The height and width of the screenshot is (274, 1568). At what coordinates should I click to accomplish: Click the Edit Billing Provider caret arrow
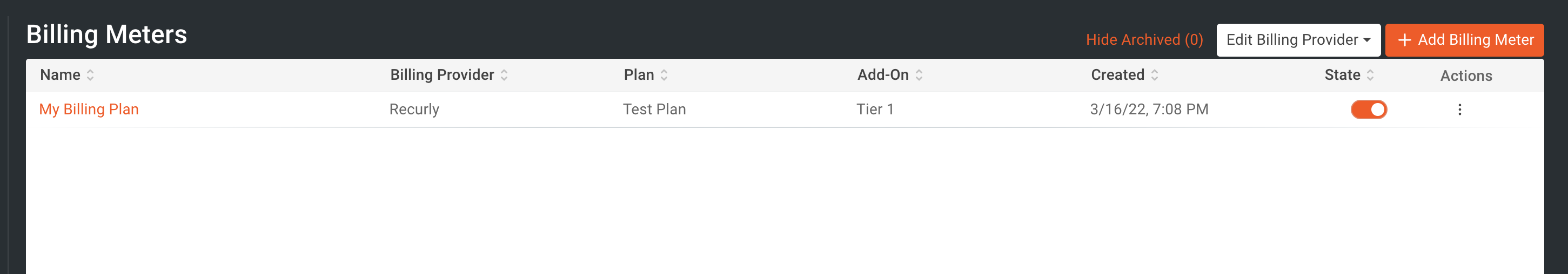pos(1367,40)
